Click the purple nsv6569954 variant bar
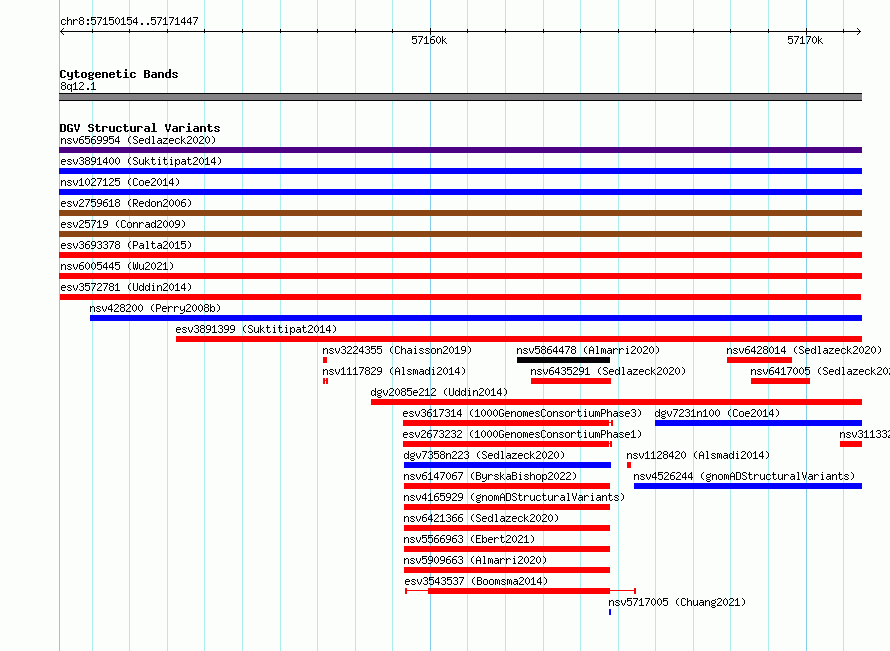The width and height of the screenshot is (890, 651). point(460,150)
